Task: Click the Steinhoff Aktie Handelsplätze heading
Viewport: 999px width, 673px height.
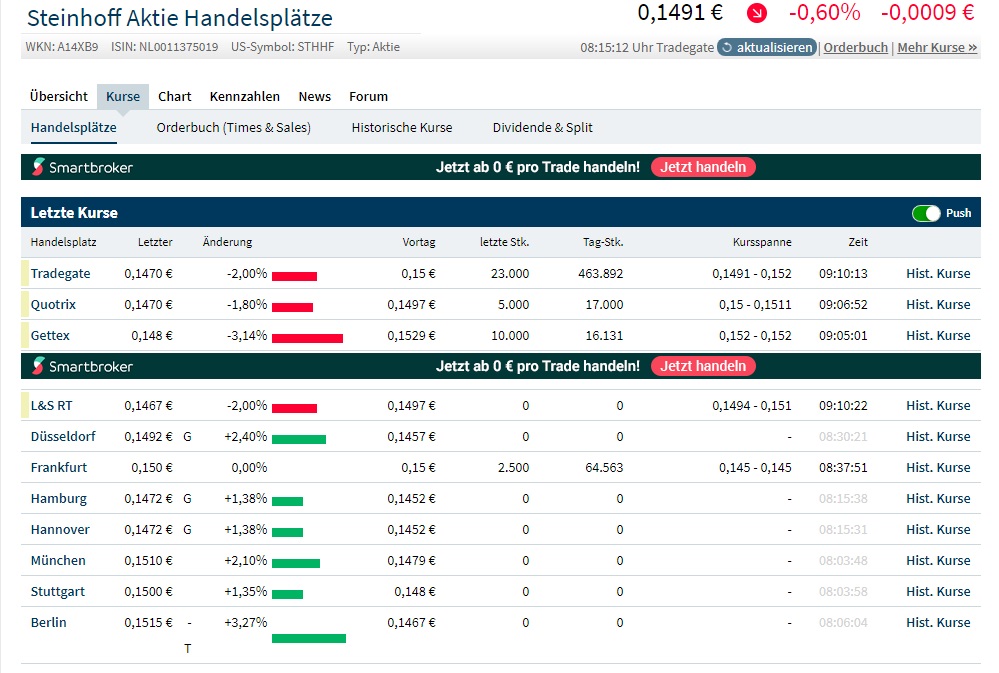Action: (x=180, y=18)
